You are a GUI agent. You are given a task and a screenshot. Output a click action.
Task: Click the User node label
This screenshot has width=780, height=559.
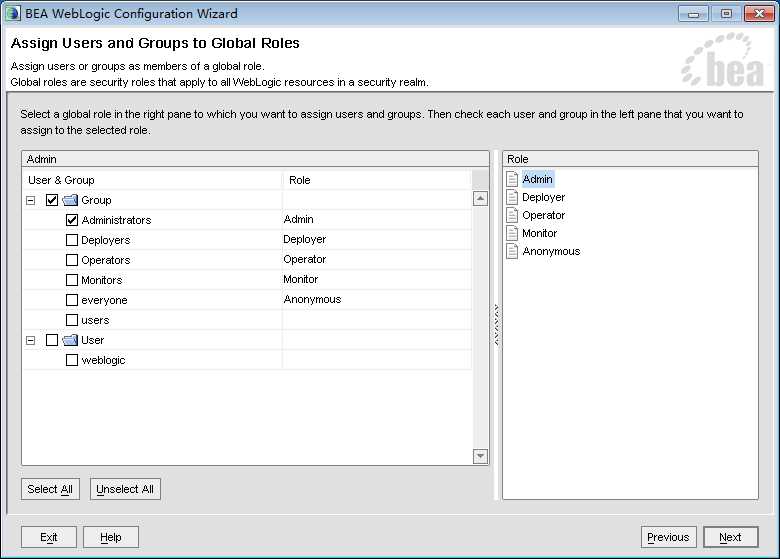[93, 340]
